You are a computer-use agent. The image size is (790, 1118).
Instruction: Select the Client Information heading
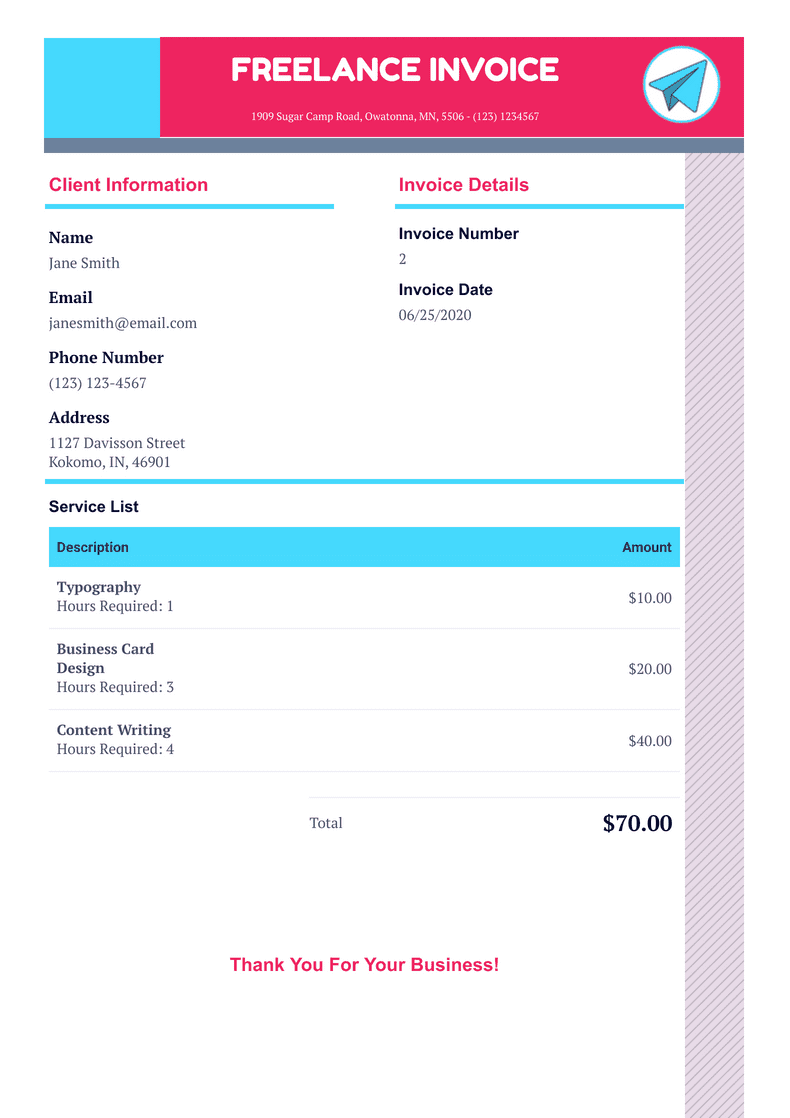(x=128, y=185)
